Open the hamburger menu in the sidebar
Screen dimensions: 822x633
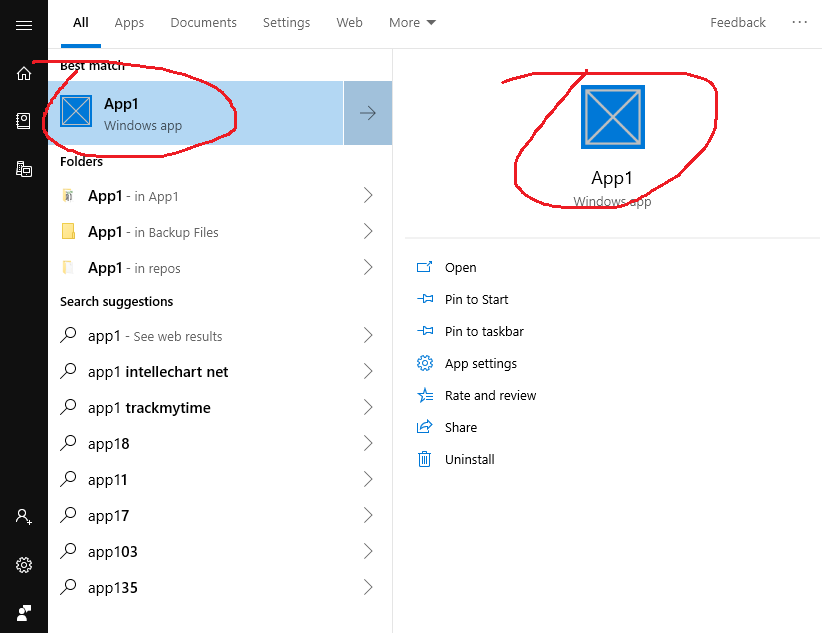24,26
